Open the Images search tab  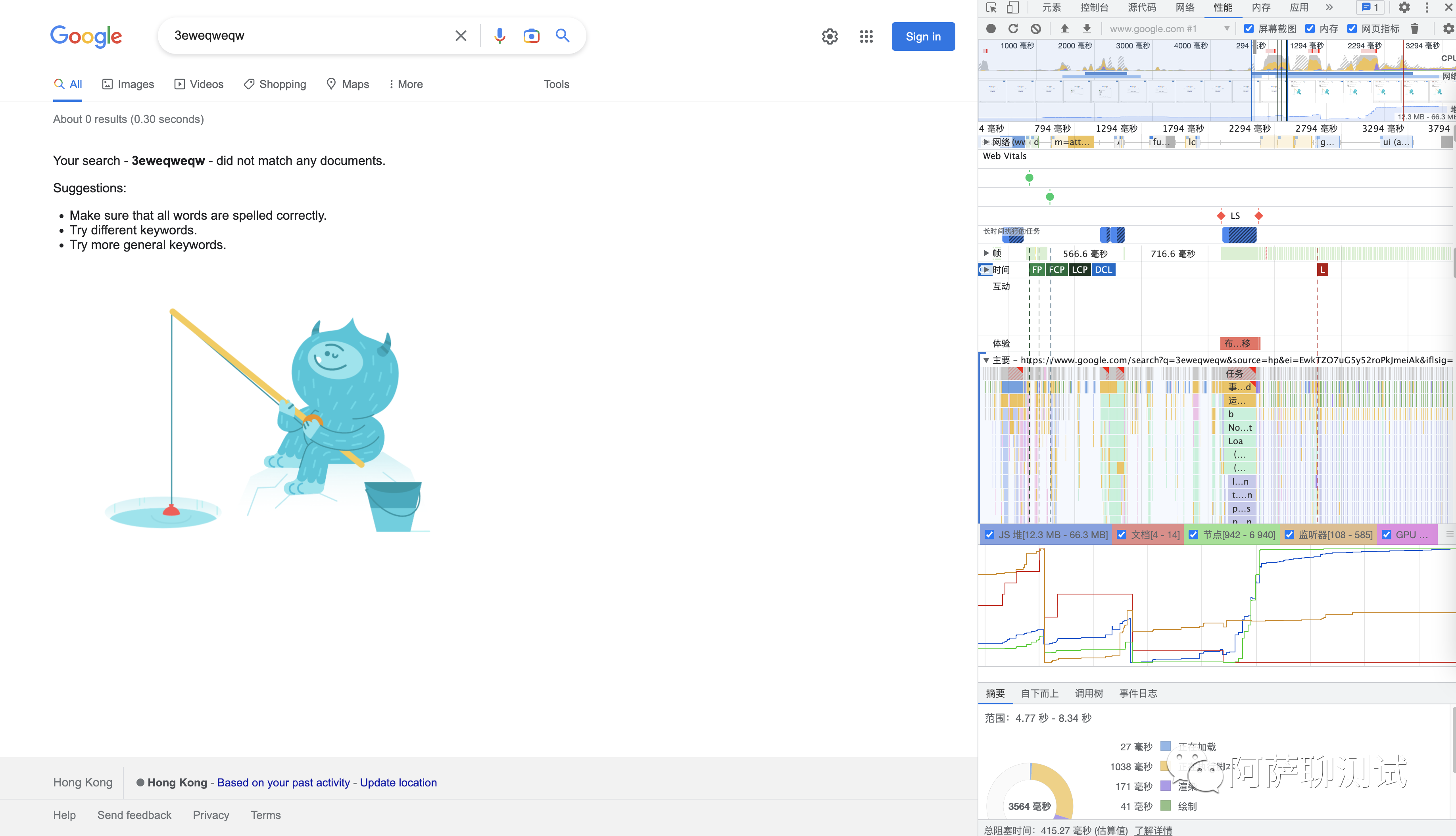coord(128,84)
